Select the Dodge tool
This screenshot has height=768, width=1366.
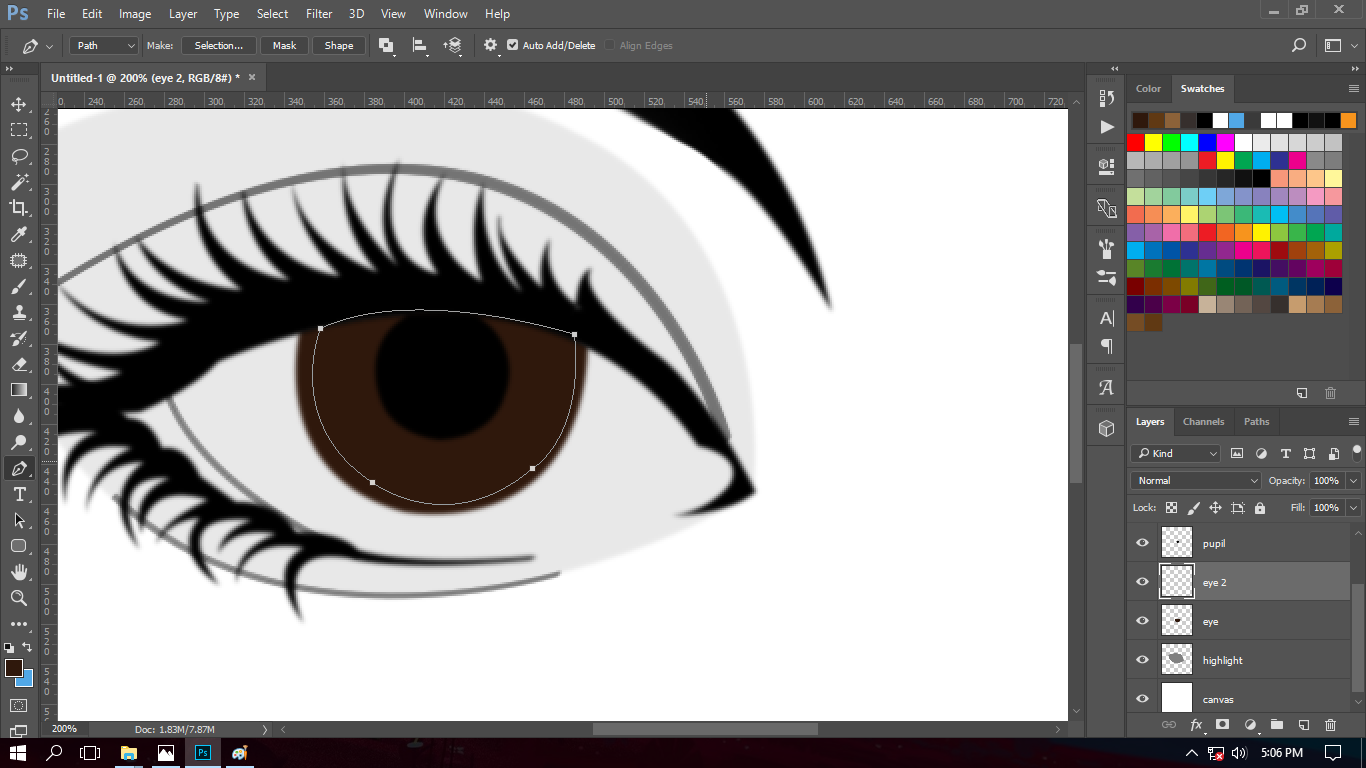click(x=19, y=442)
